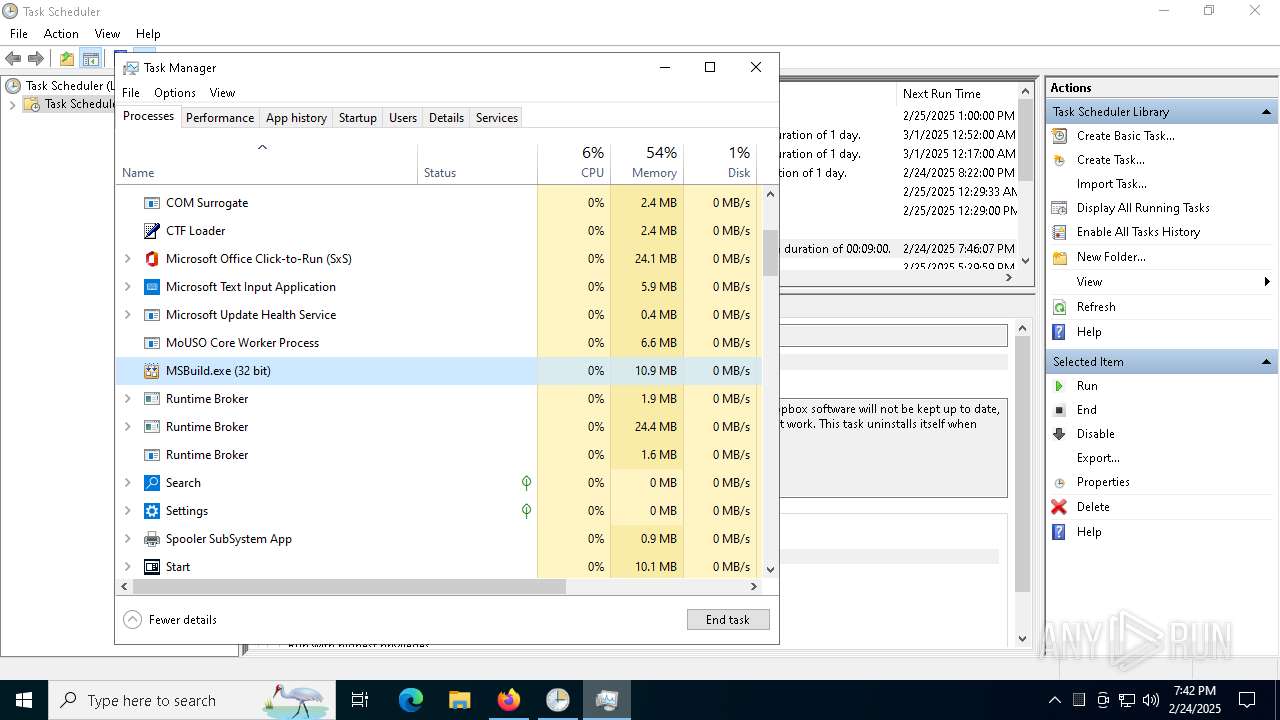Click the MoUSO Core Worker Process icon
Image resolution: width=1280 pixels, height=720 pixels.
152,343
